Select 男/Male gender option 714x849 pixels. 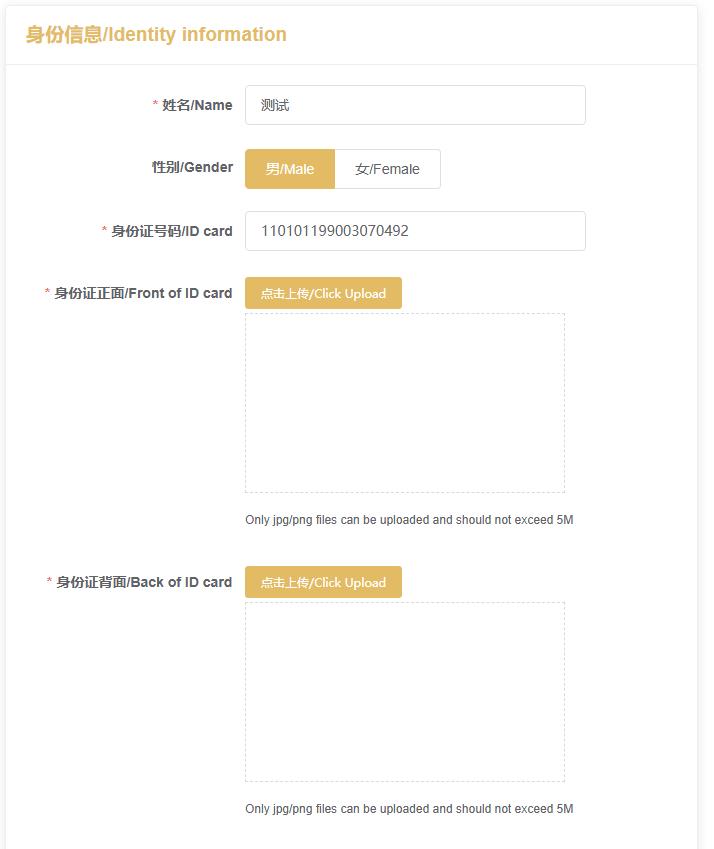coord(288,168)
